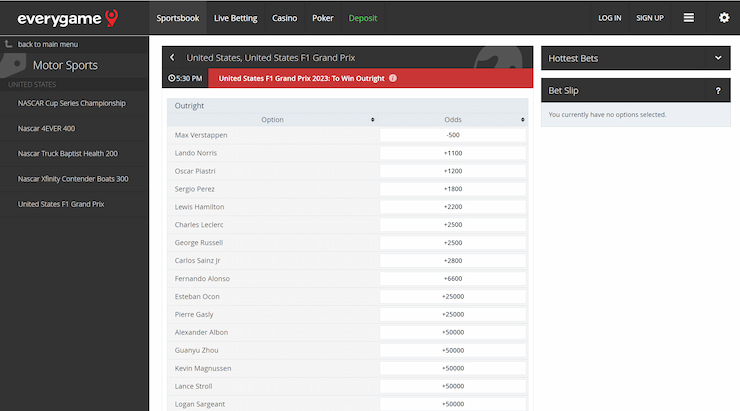This screenshot has width=740, height=411.
Task: Click the Fernando Alonso name
Action: [202, 278]
